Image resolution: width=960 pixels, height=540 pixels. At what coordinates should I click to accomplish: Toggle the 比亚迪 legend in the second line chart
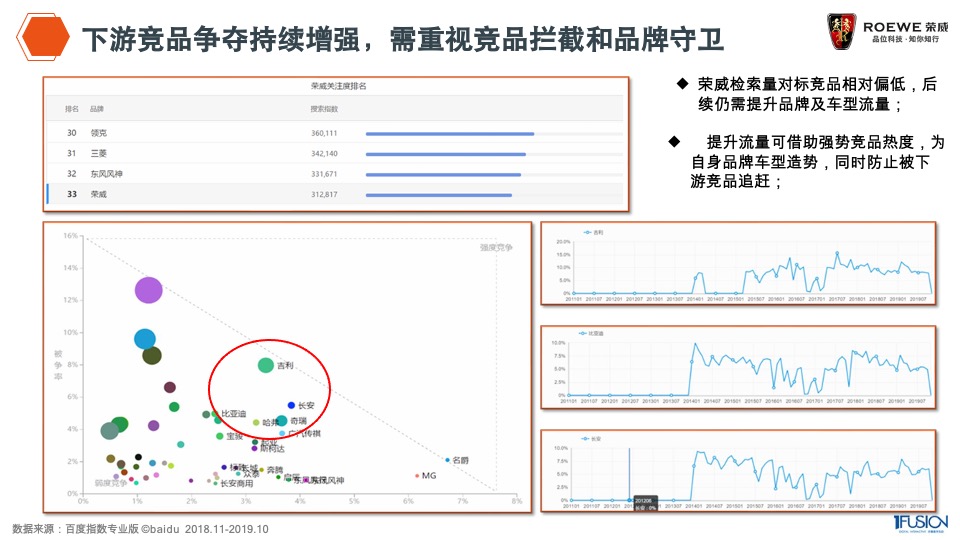click(x=591, y=334)
